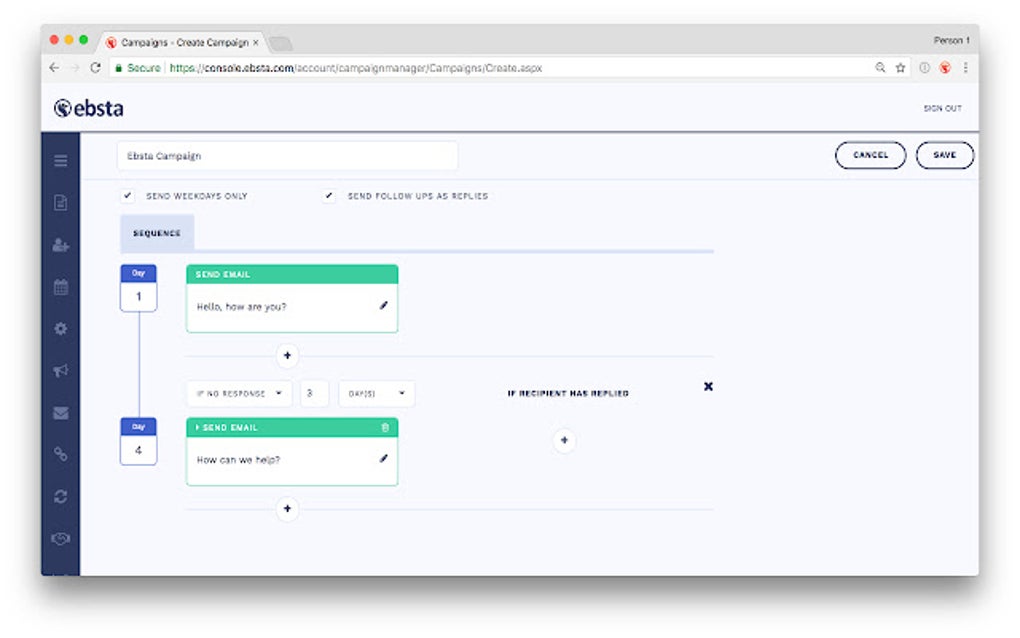Dismiss the "If Recipient Has Replied" branch with X

pos(708,386)
